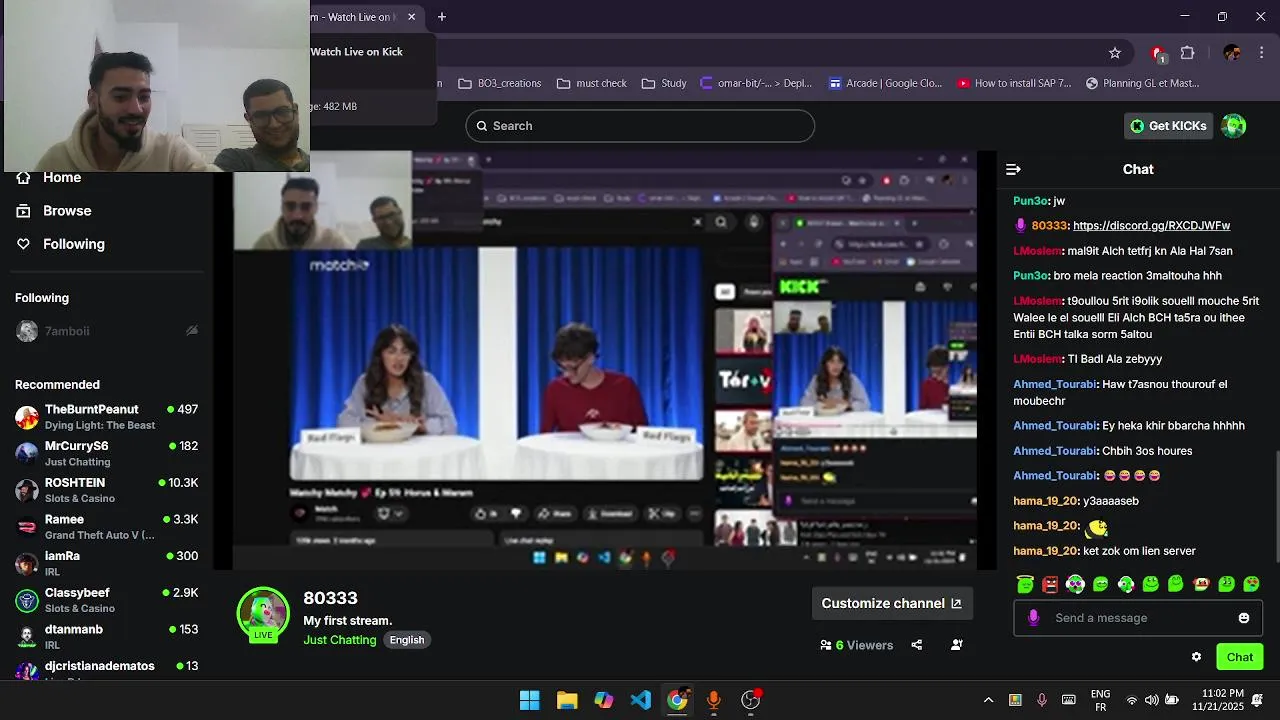
Task: Switch language with ENG FR indicator
Action: tap(1100, 700)
